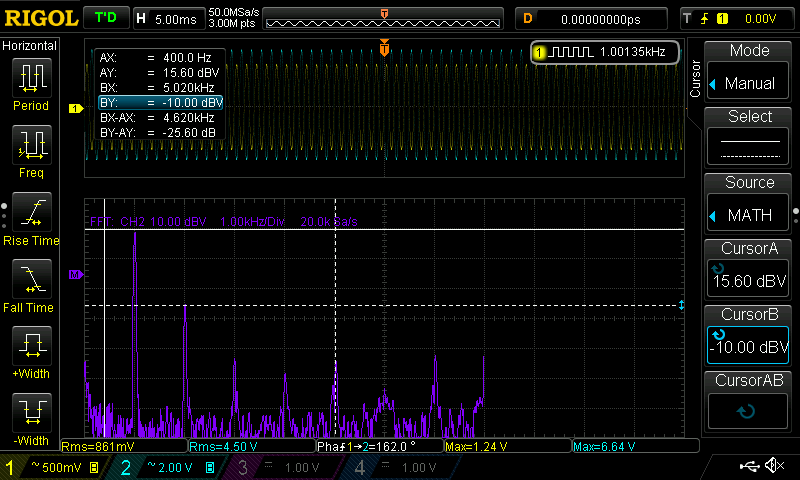Click the Horizontal menu title
Image resolution: width=800 pixels, height=480 pixels.
pos(30,46)
